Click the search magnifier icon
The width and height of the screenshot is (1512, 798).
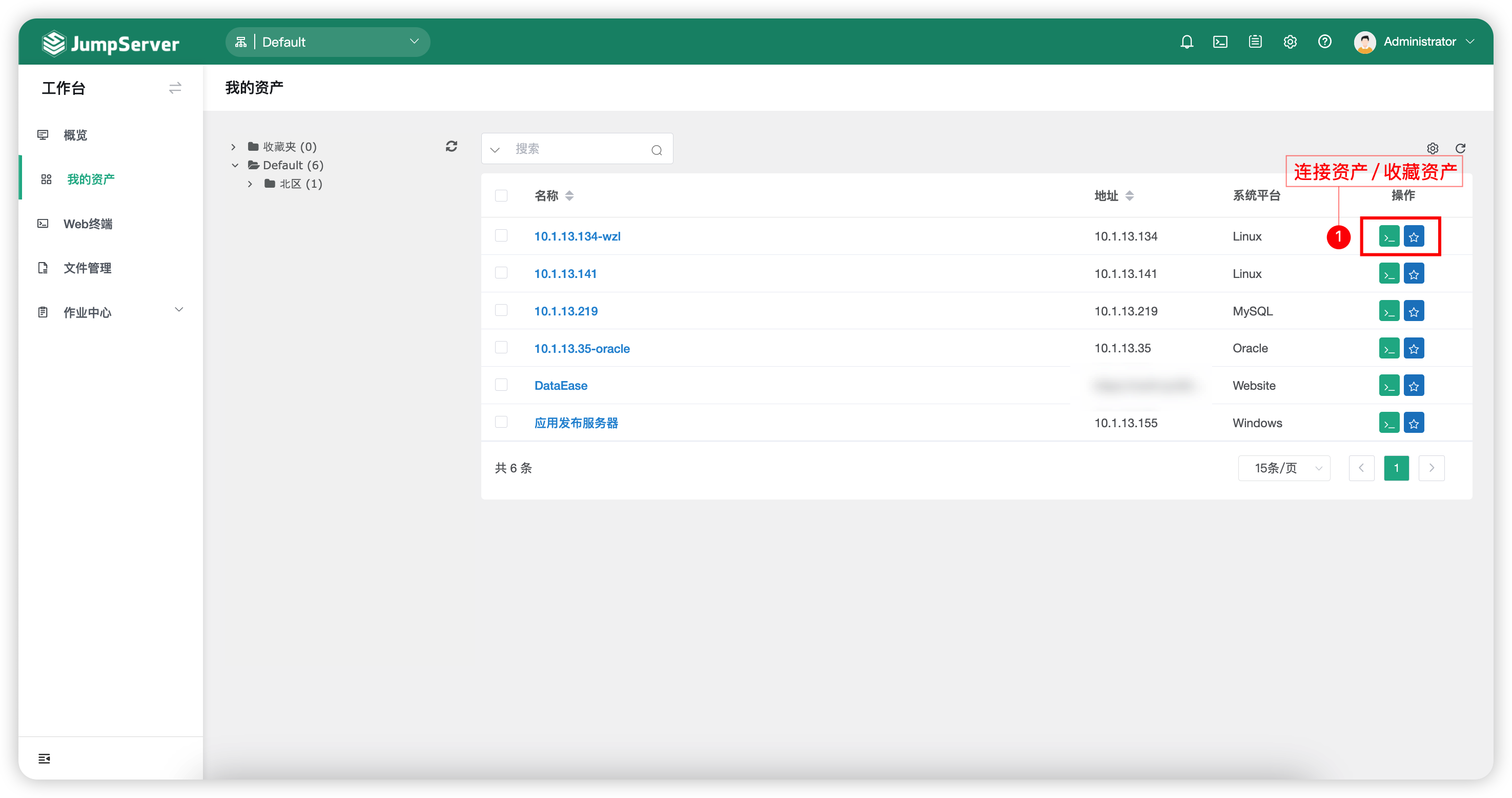tap(657, 150)
